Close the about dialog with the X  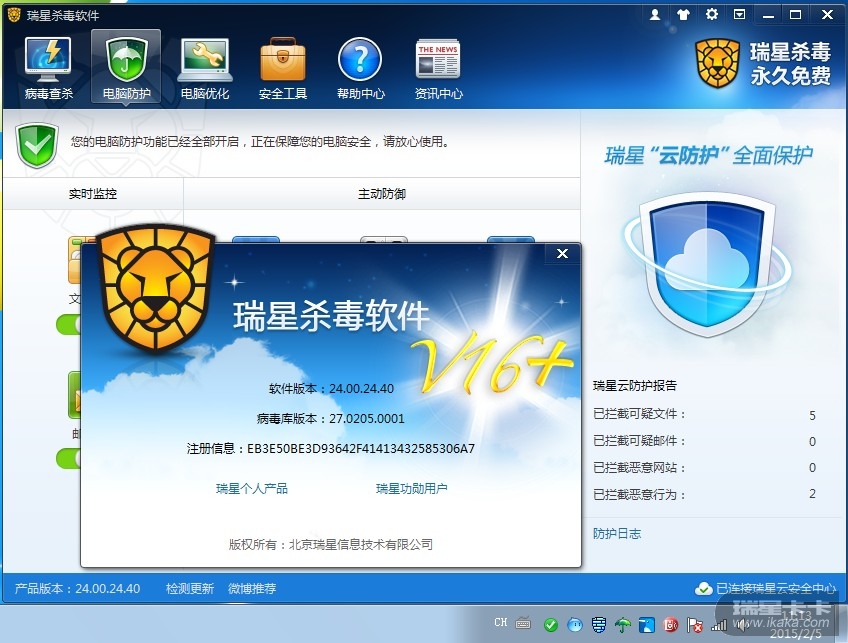tap(562, 253)
